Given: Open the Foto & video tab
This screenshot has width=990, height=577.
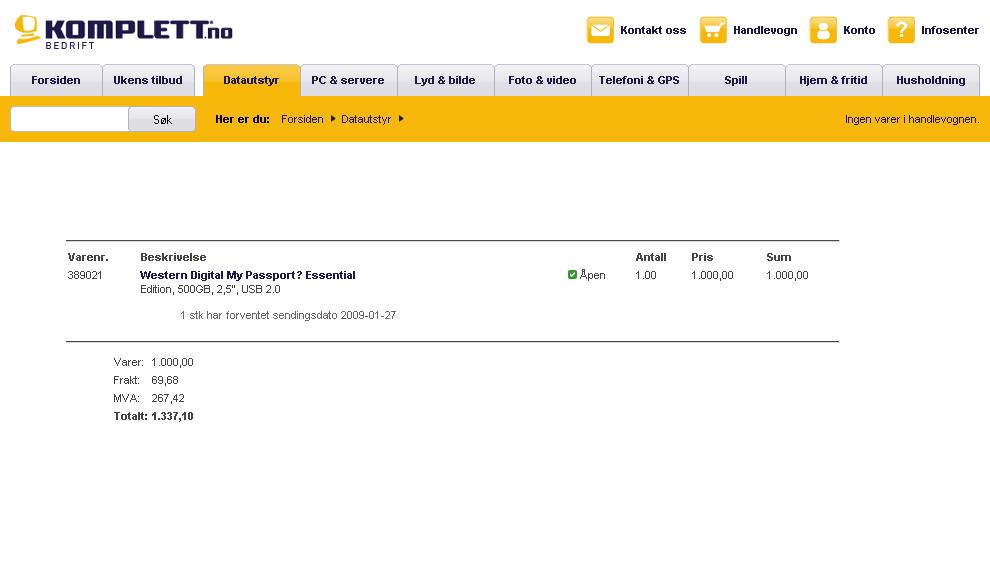Looking at the screenshot, I should pyautogui.click(x=542, y=80).
